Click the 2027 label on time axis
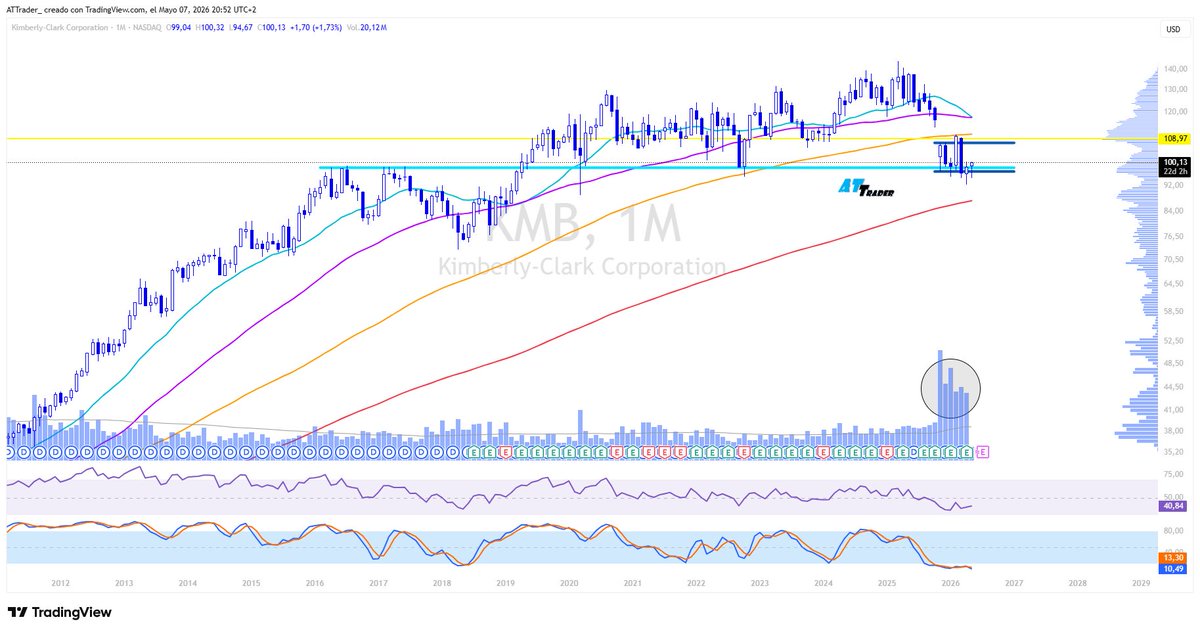Screen dimensions: 1200x632 1015,582
